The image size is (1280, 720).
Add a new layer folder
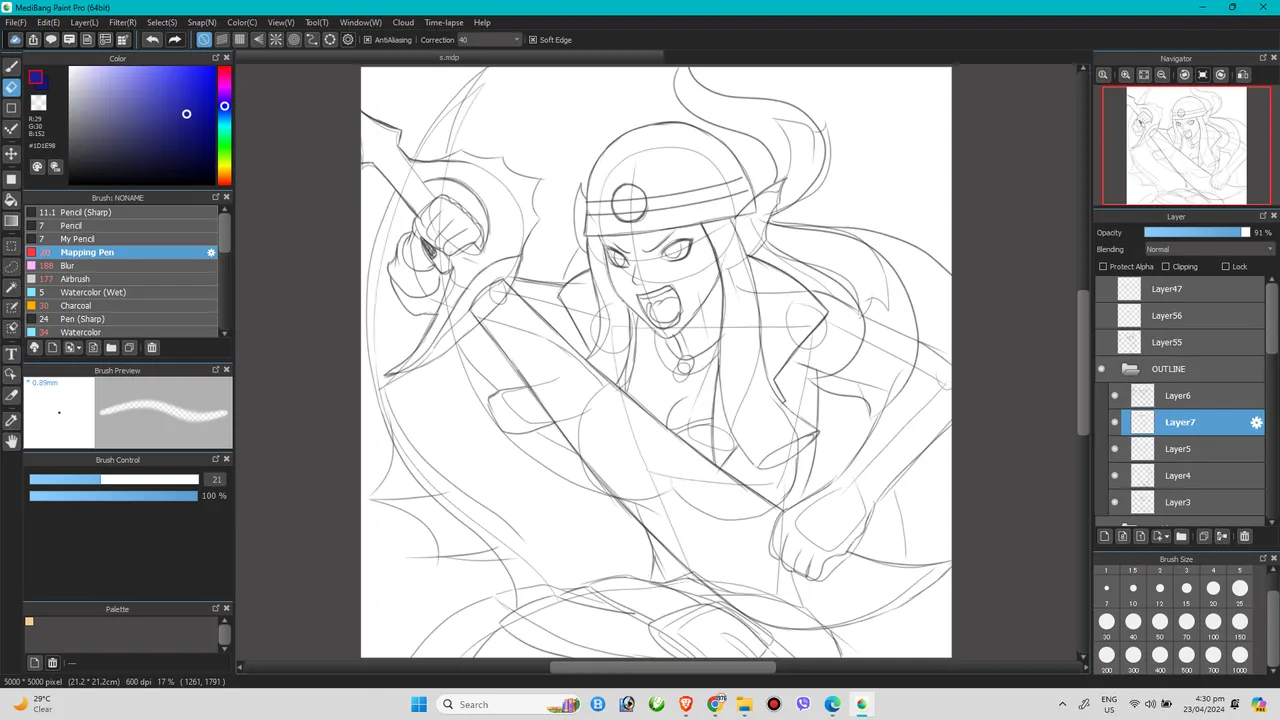pyautogui.click(x=1181, y=537)
